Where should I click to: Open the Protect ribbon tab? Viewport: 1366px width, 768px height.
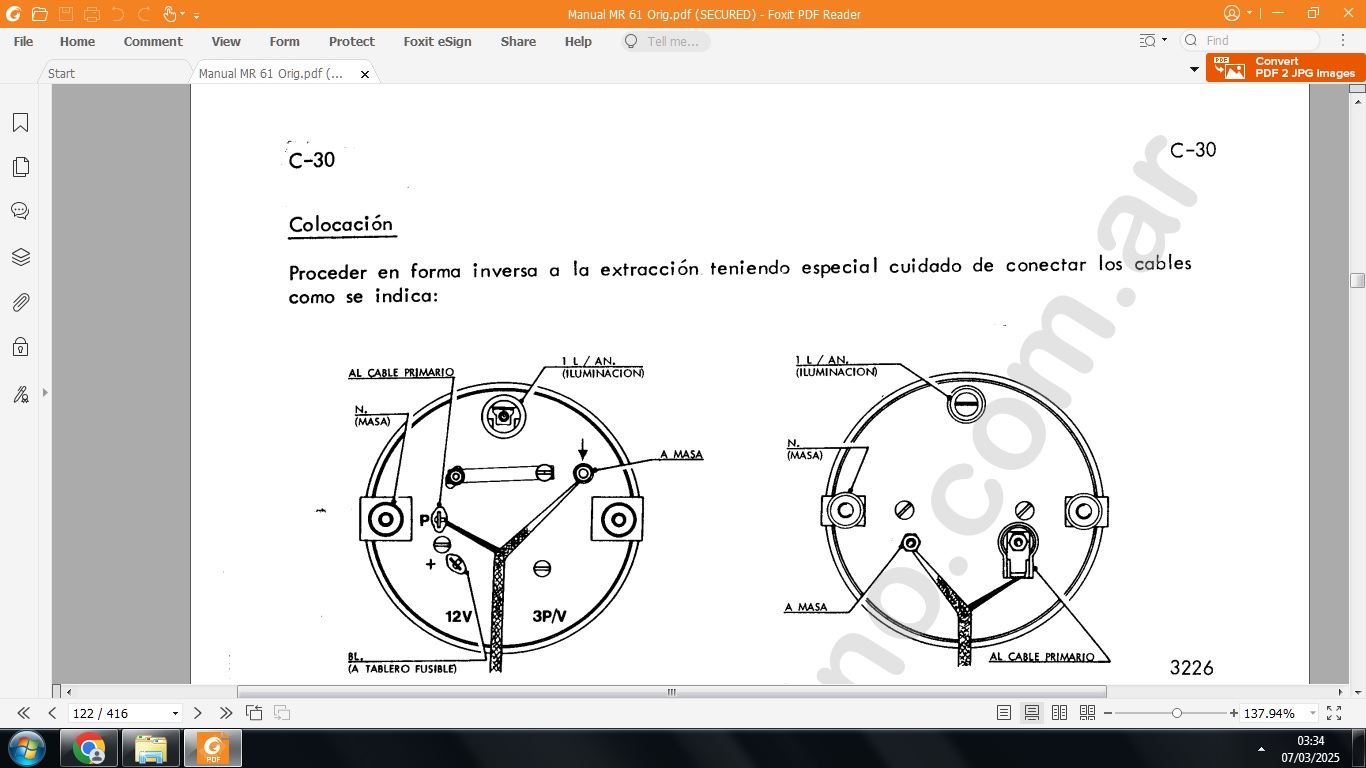click(x=352, y=42)
